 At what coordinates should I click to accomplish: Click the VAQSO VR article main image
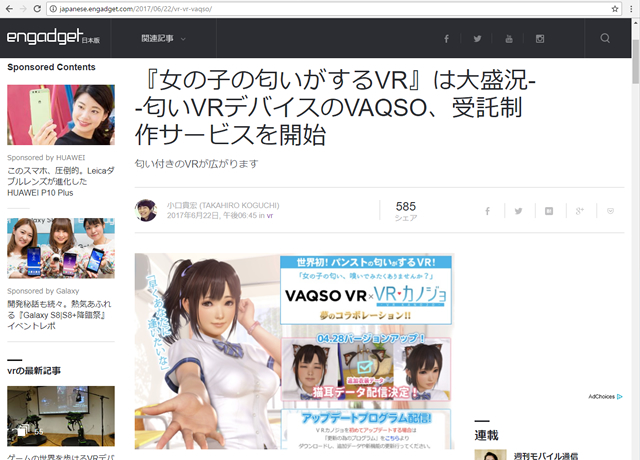tap(293, 350)
